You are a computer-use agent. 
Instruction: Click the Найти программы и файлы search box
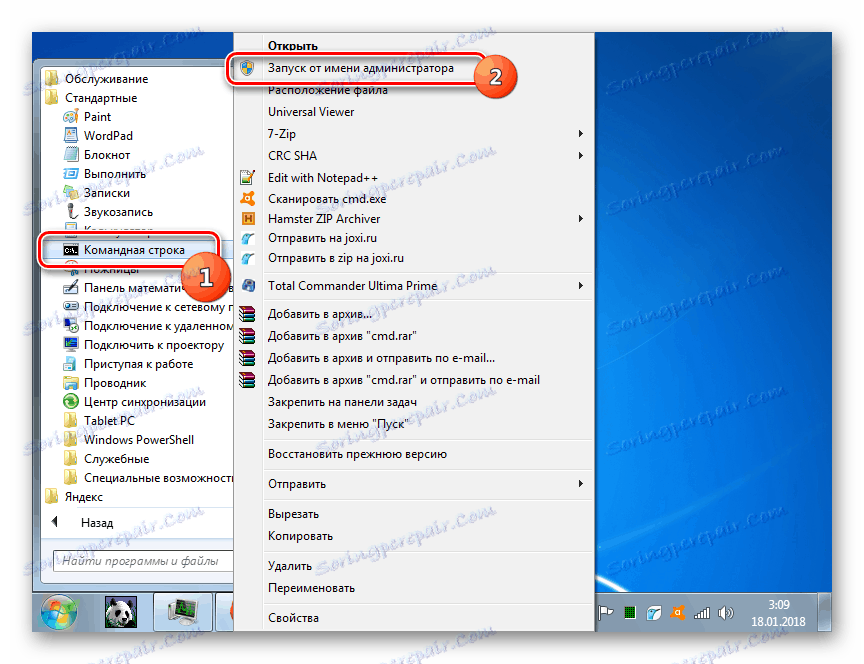click(x=143, y=561)
